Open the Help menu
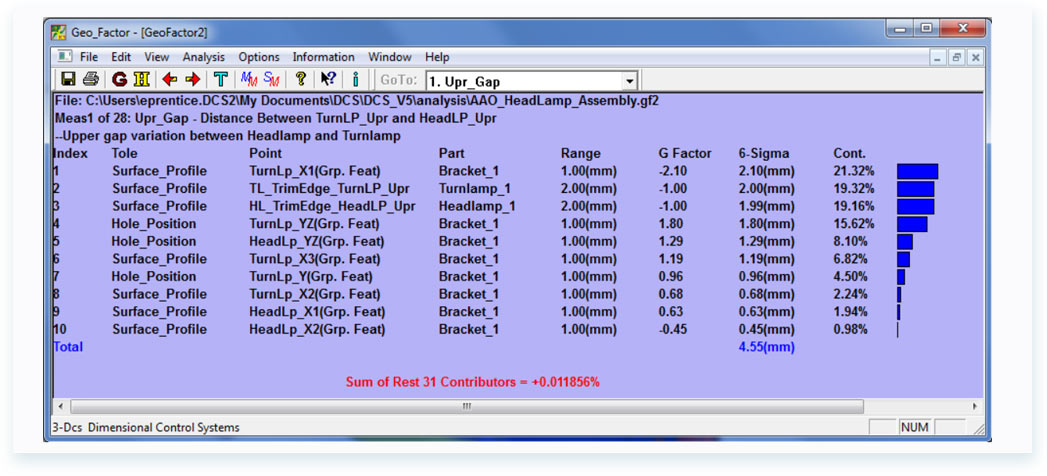The height and width of the screenshot is (476, 1047). pyautogui.click(x=437, y=57)
